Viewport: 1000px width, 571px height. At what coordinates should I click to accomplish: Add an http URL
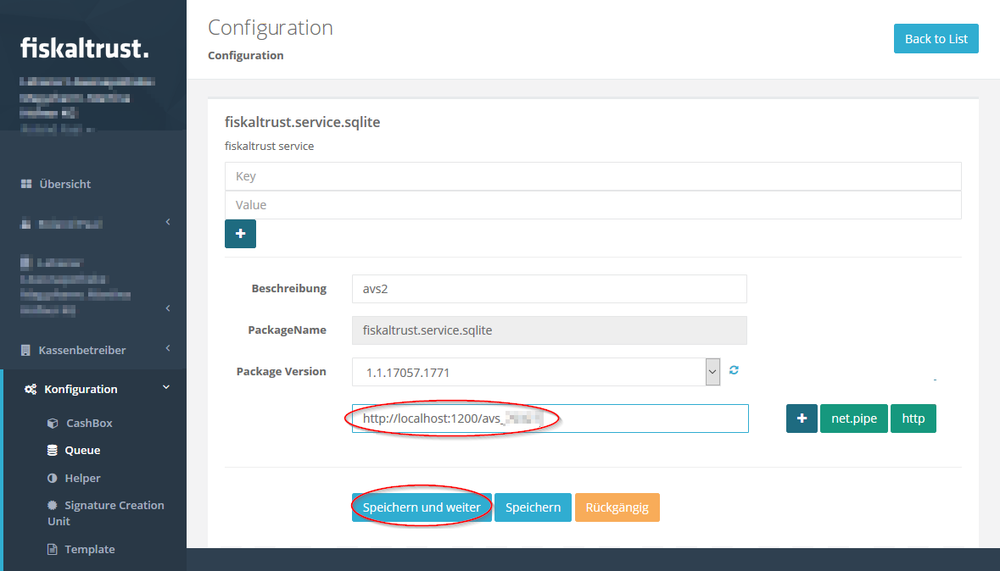913,419
